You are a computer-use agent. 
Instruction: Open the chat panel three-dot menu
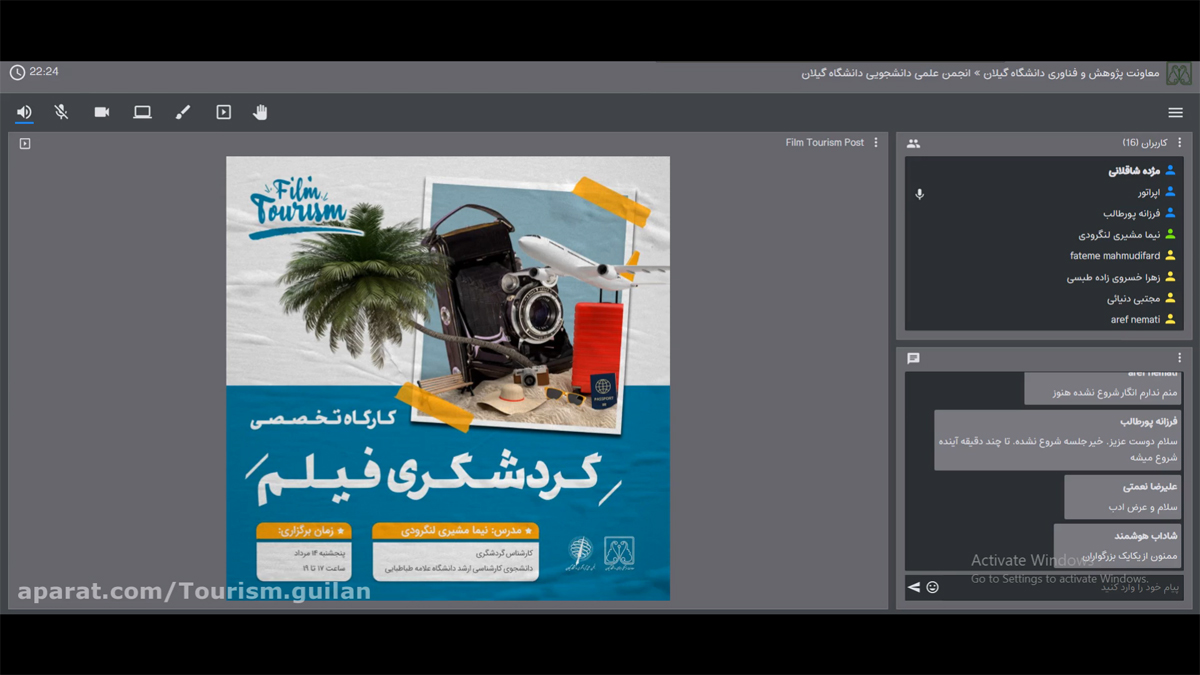coord(1179,358)
